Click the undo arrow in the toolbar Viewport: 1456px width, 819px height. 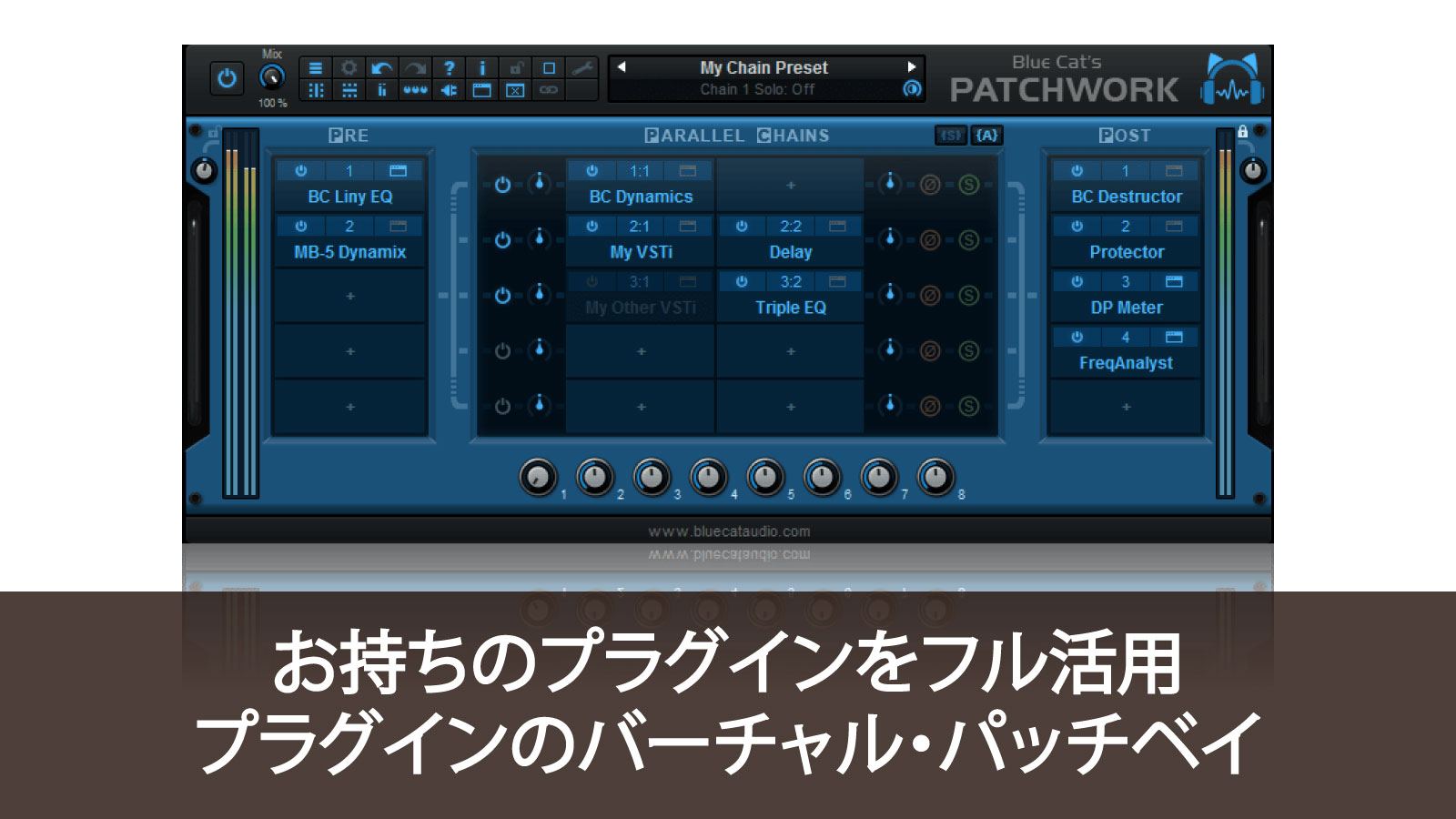(382, 68)
